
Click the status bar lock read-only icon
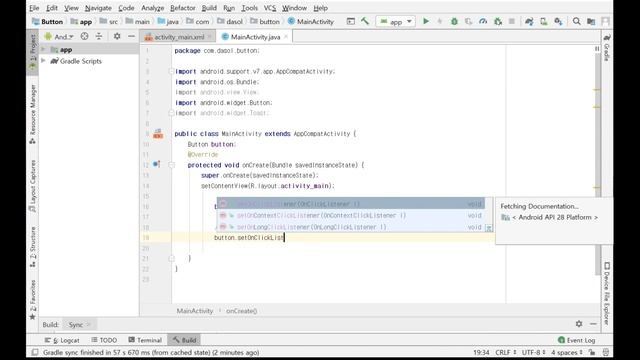pos(592,352)
